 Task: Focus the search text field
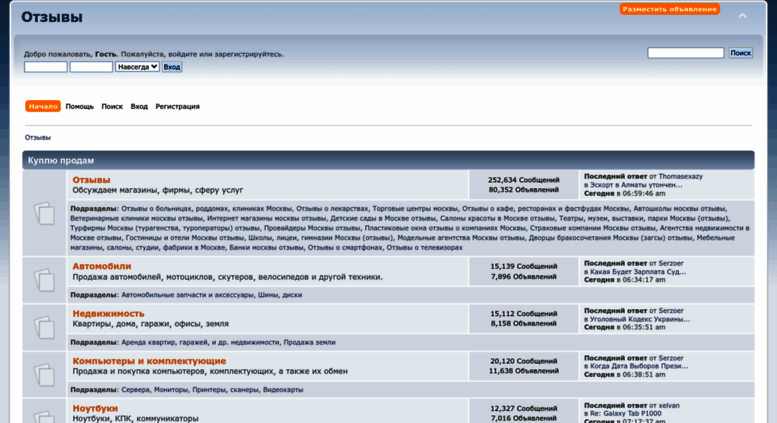[x=686, y=53]
